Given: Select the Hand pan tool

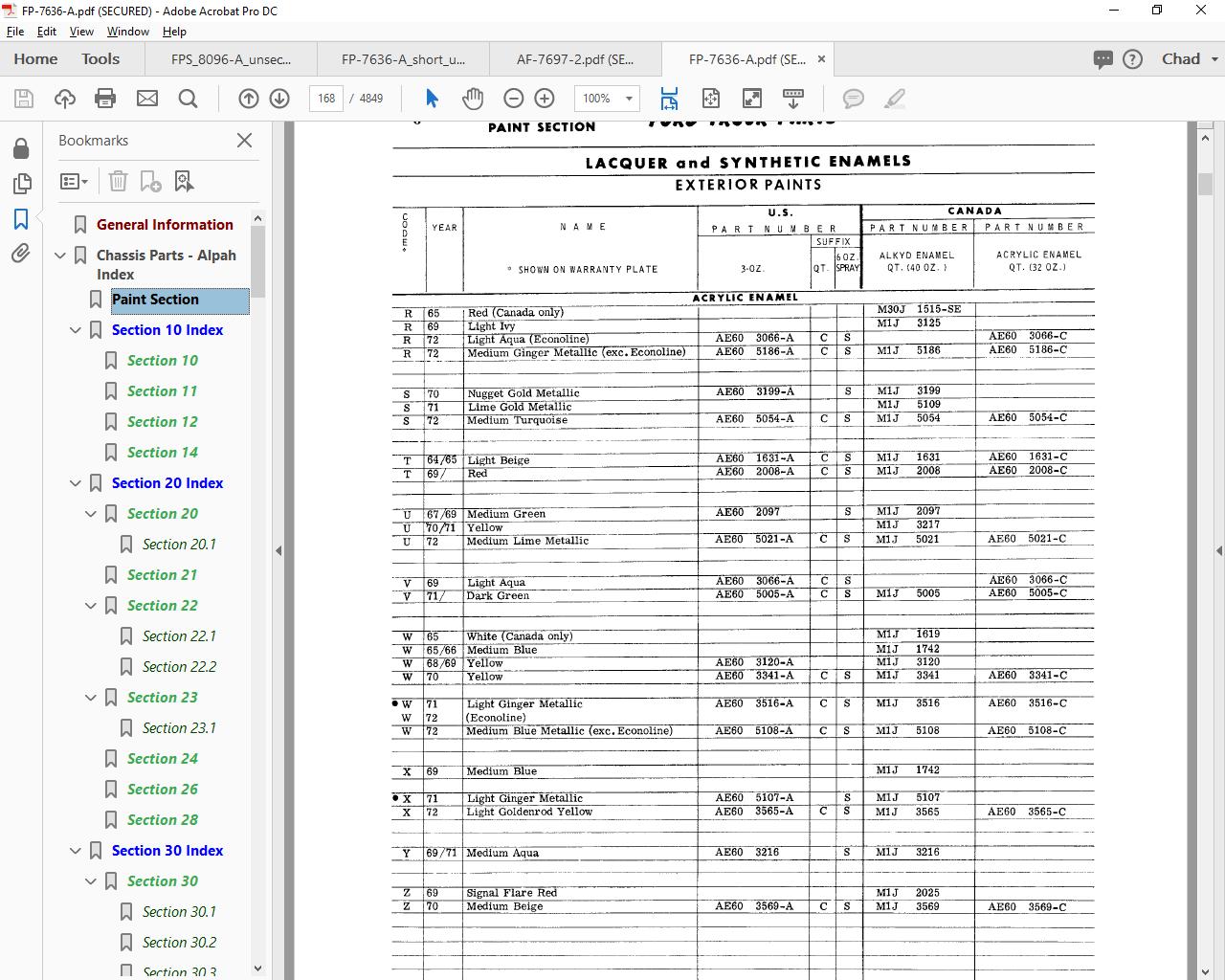Looking at the screenshot, I should point(473,99).
